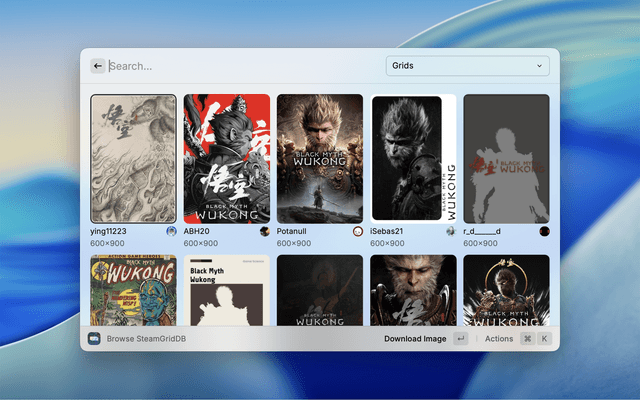The image size is (640, 400).
Task: Click Potanull's author avatar icon
Action: pos(358,231)
